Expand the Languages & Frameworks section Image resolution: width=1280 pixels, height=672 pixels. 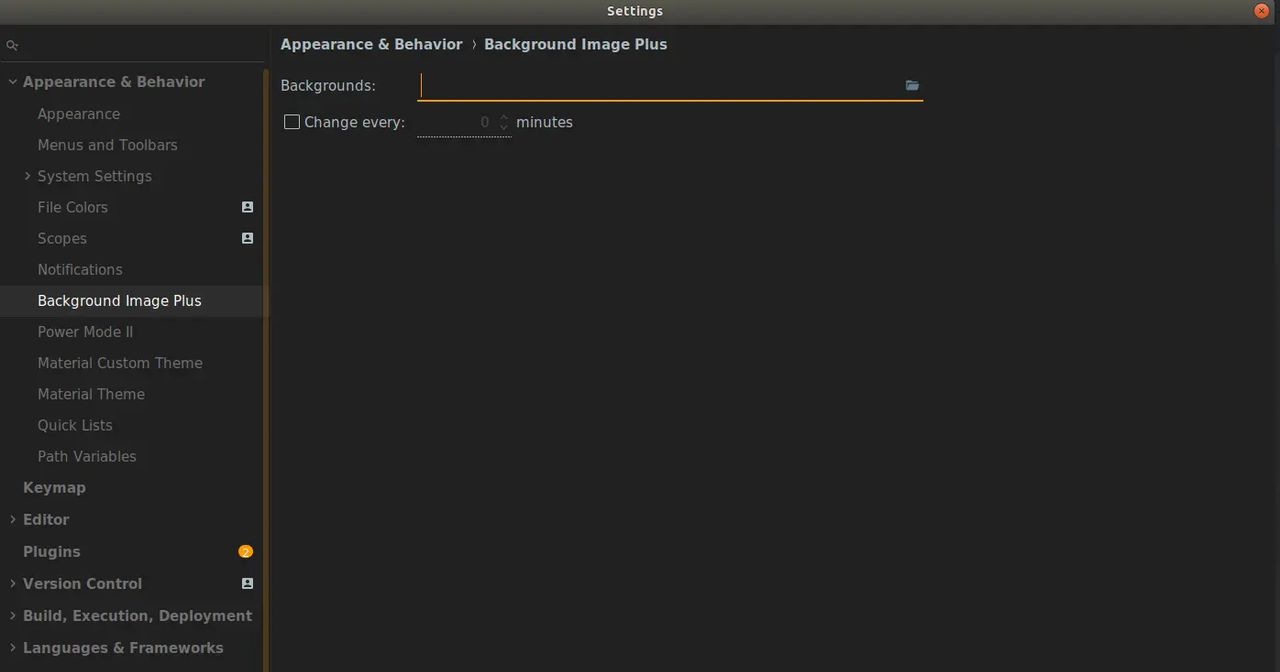(12, 648)
